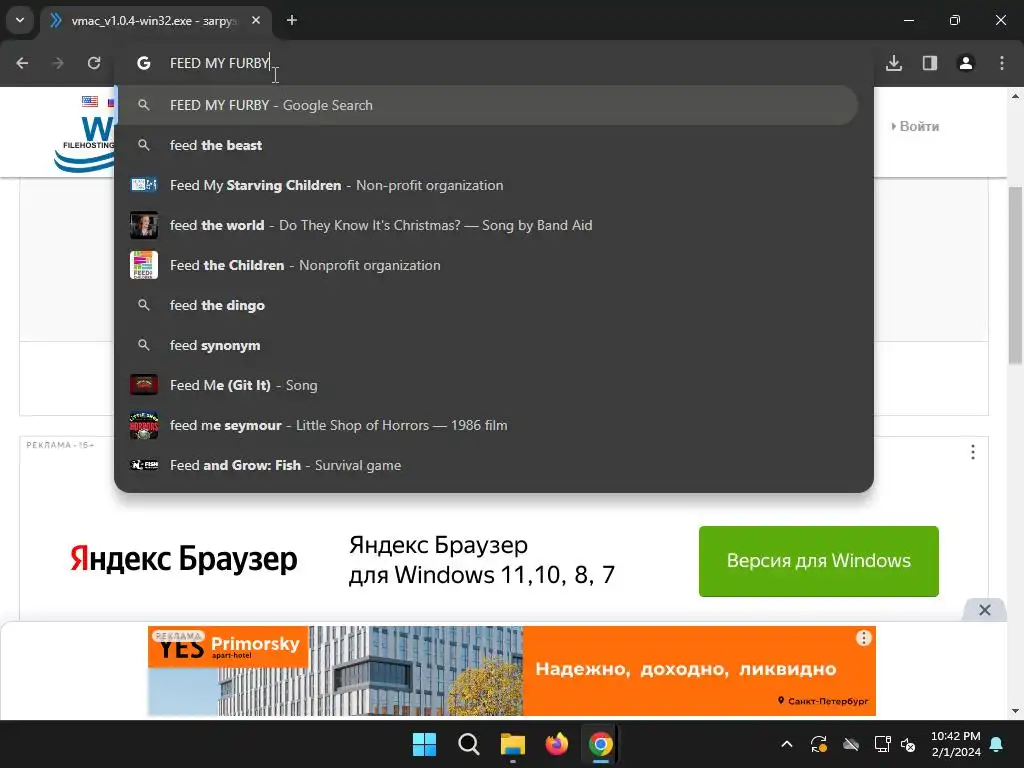Open the tab search chevron
This screenshot has width=1024, height=768.
pos(20,20)
